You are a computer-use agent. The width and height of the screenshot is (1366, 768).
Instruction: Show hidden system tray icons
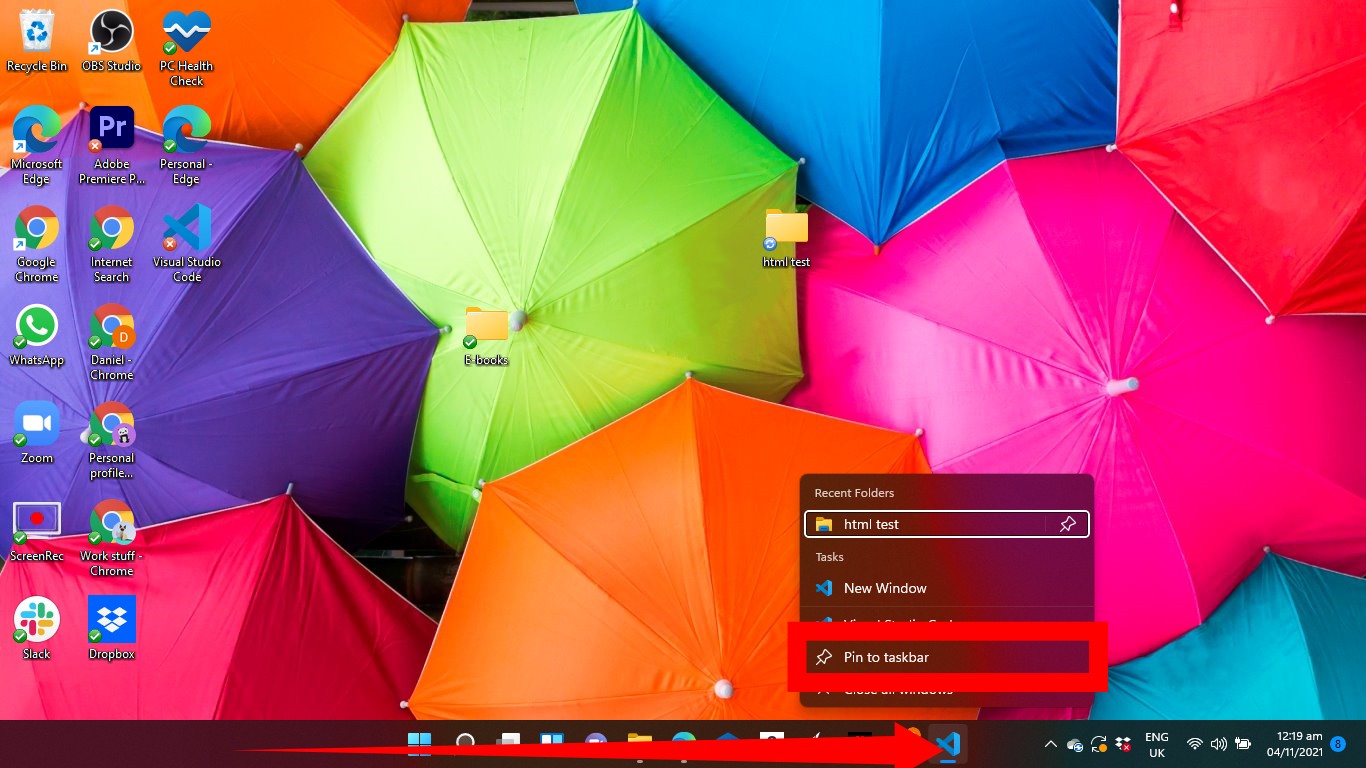pyautogui.click(x=1051, y=744)
